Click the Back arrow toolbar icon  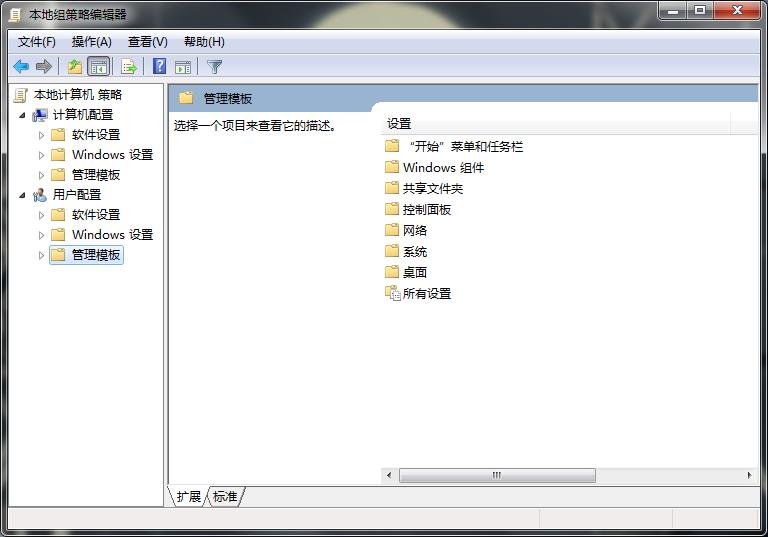pos(21,66)
